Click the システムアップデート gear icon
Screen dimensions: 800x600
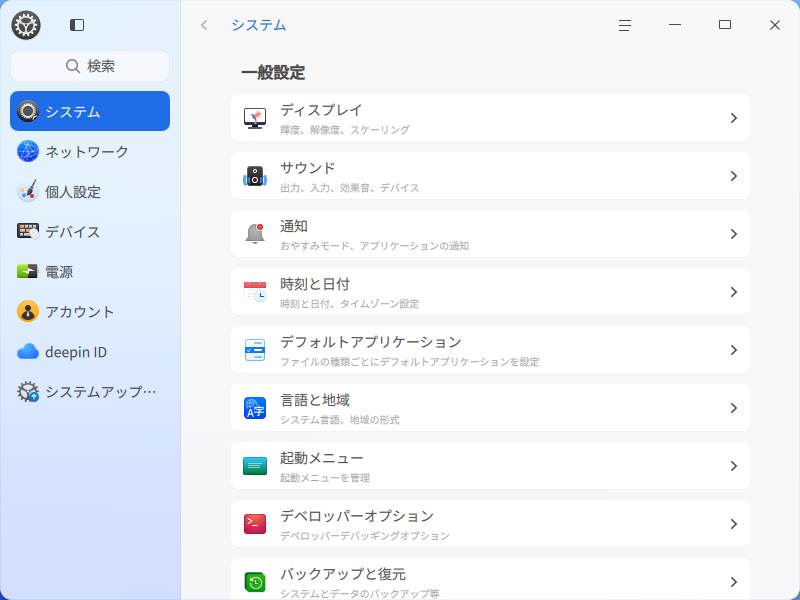28,391
